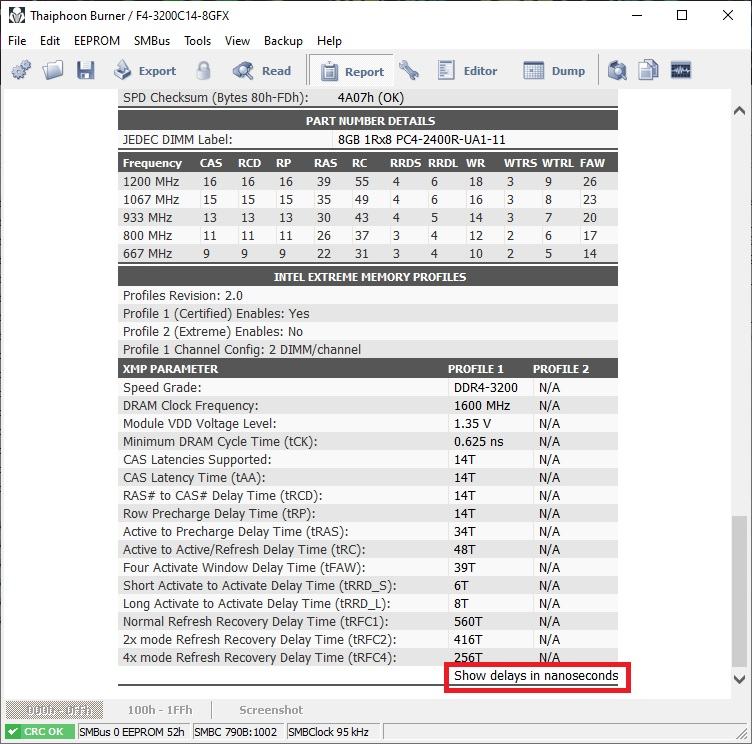Click the CRC OK status indicator

(40, 732)
